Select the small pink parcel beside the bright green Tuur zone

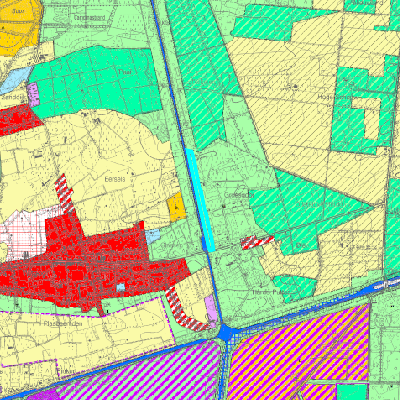tap(33, 94)
